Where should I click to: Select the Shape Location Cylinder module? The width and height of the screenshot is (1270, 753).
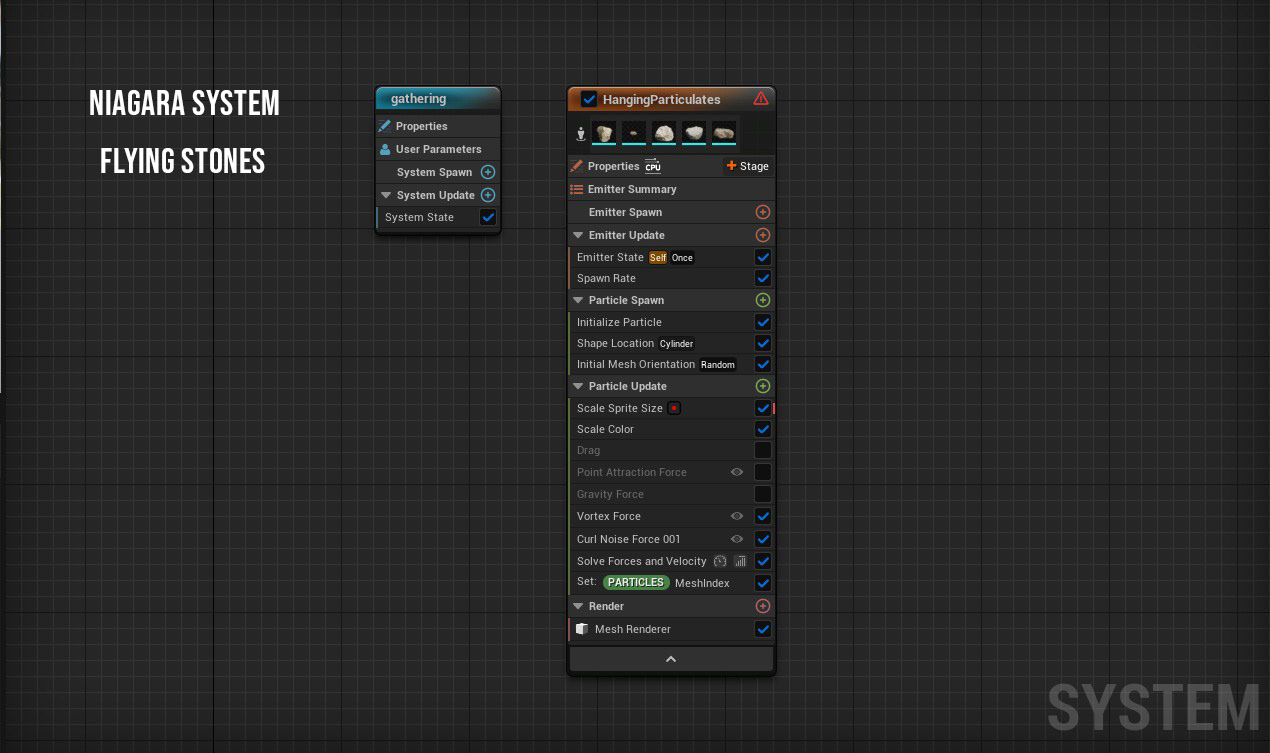[x=671, y=343]
